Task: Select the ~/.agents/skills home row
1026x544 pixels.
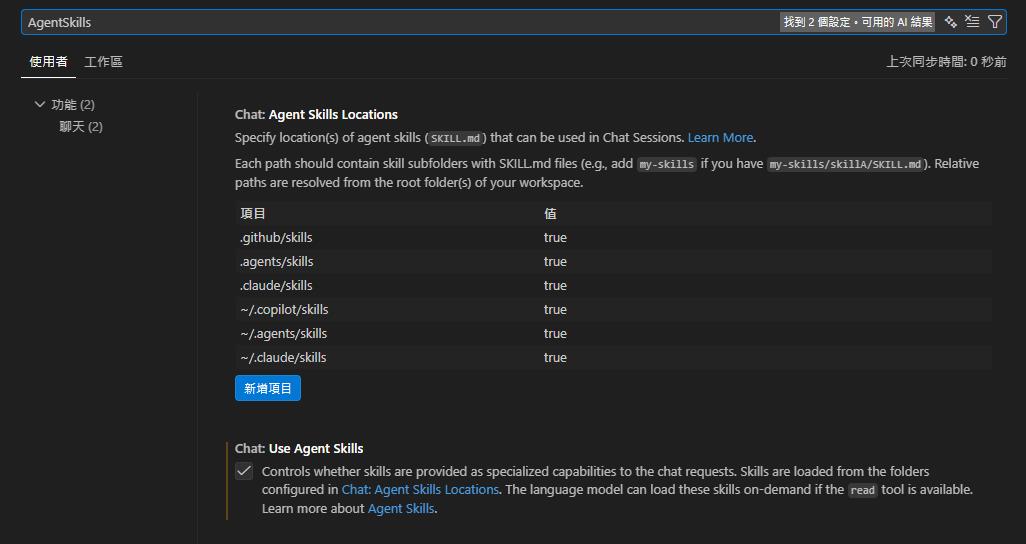Action: pyautogui.click(x=612, y=334)
